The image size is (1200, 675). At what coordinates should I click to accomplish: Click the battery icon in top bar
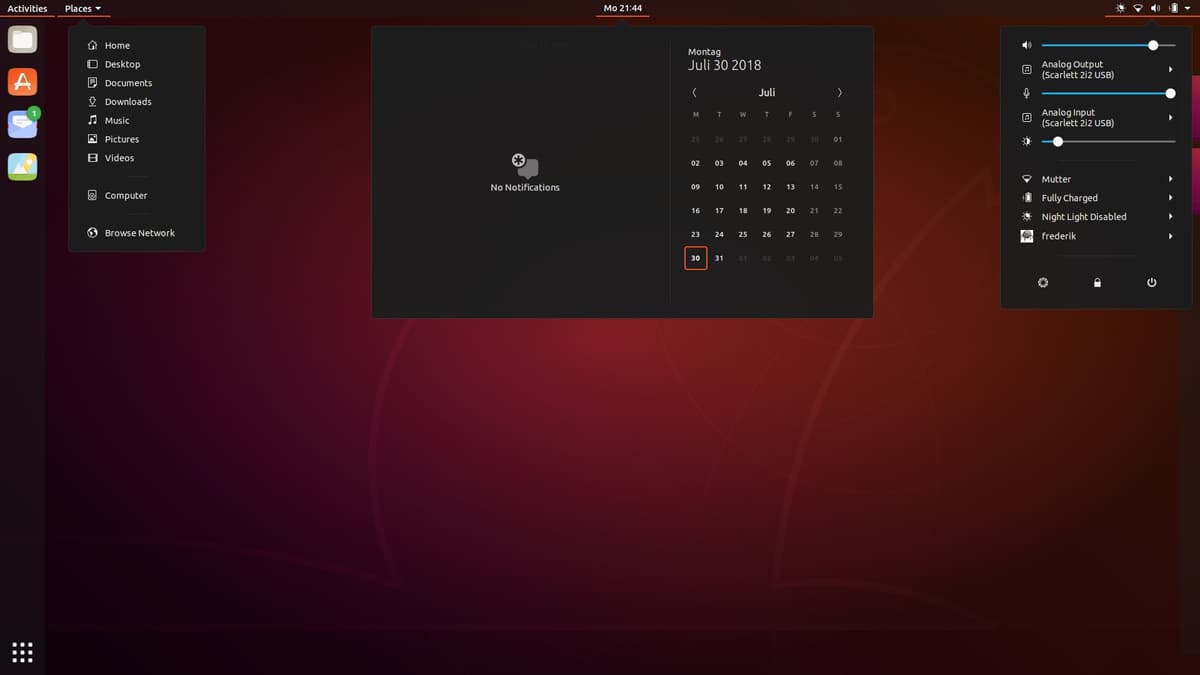tap(1172, 8)
